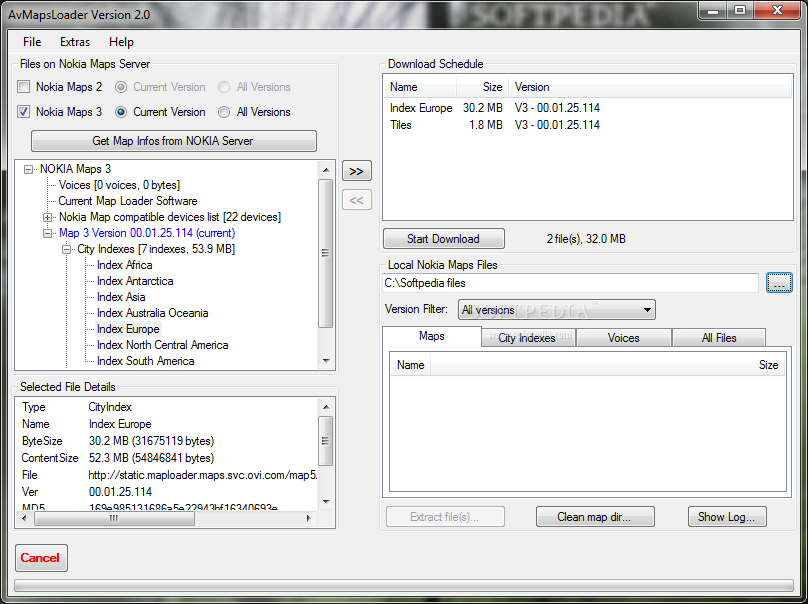Click file details scroll right arrow
Image resolution: width=808 pixels, height=604 pixels.
point(309,518)
